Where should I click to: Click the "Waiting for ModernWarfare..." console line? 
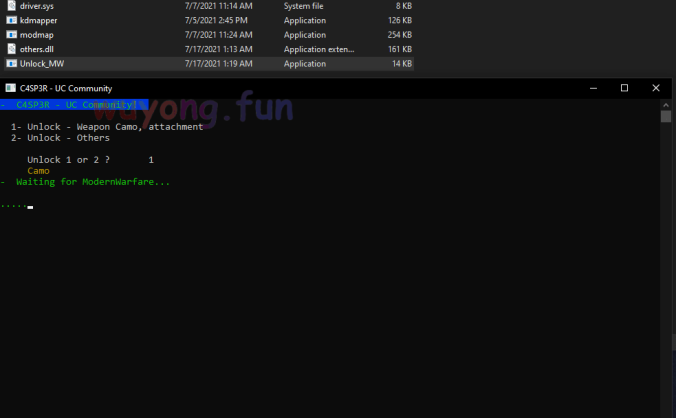click(92, 182)
